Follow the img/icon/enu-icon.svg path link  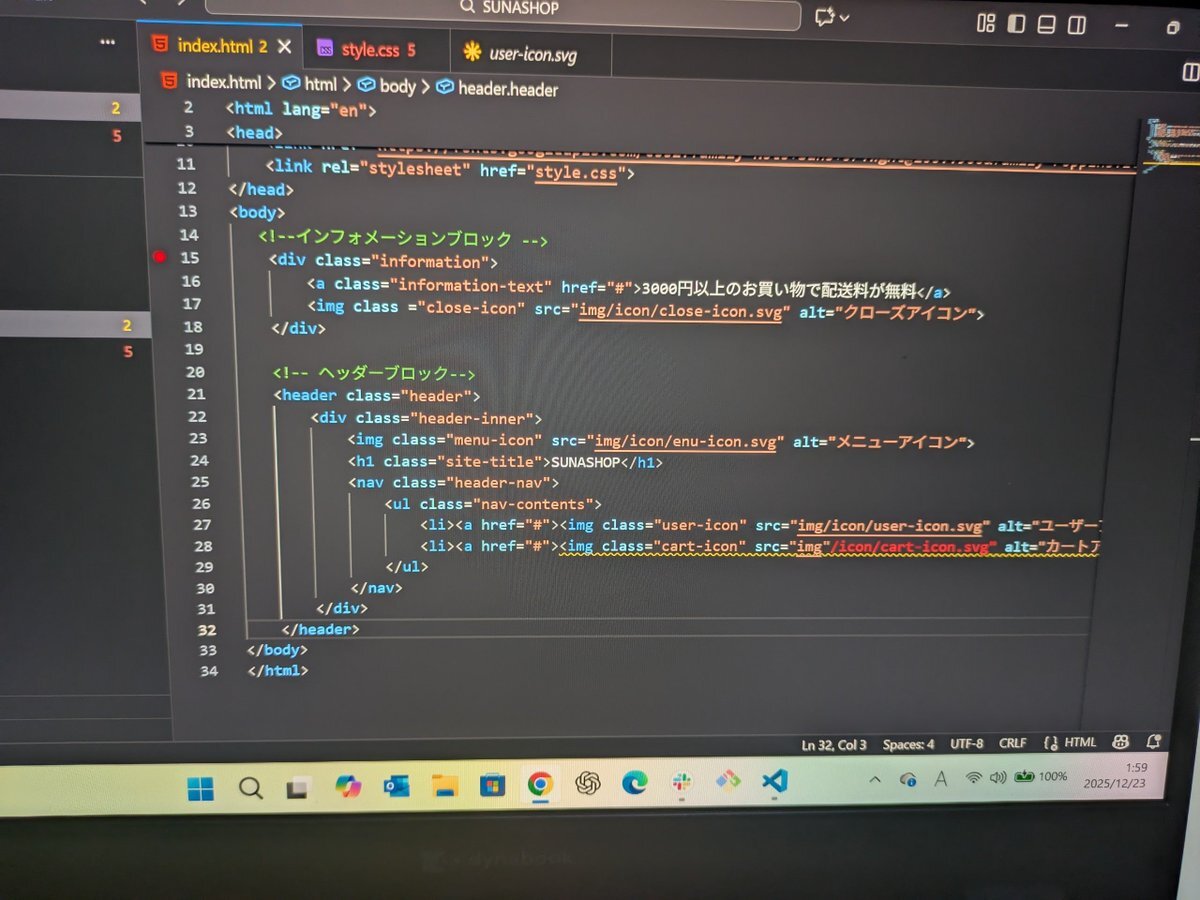[x=685, y=442]
